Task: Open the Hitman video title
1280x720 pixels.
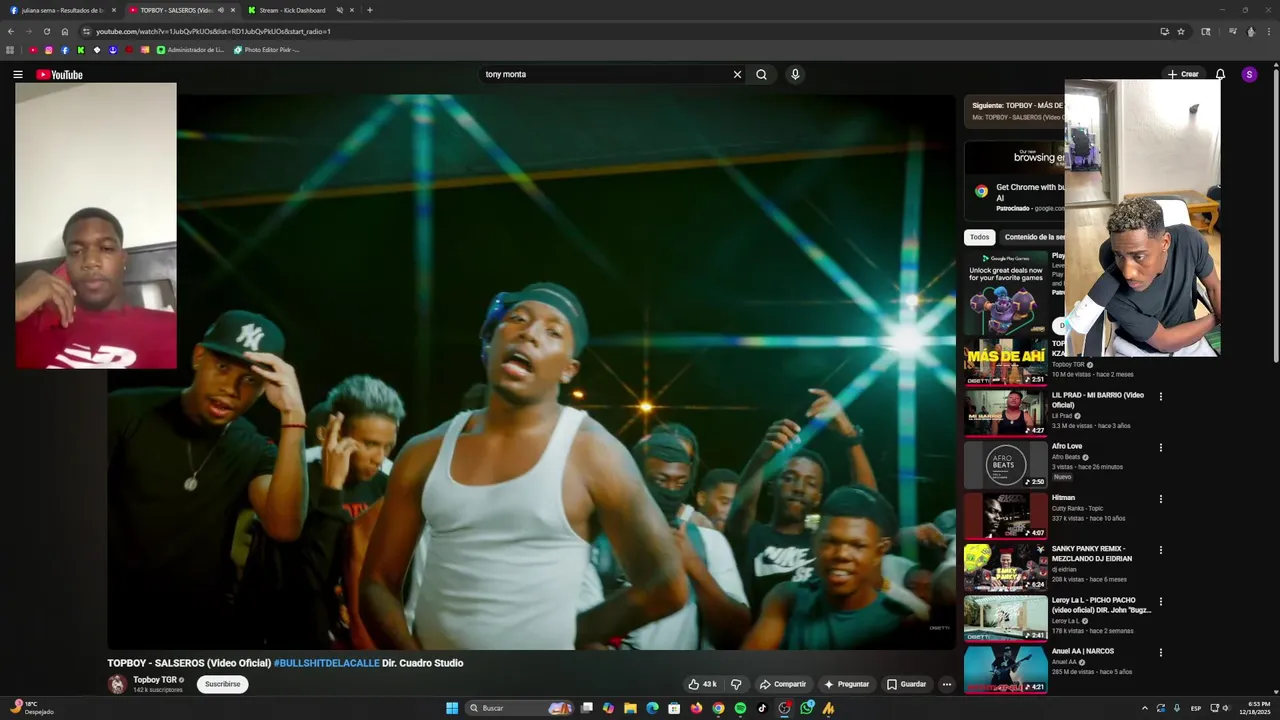Action: tap(1063, 497)
